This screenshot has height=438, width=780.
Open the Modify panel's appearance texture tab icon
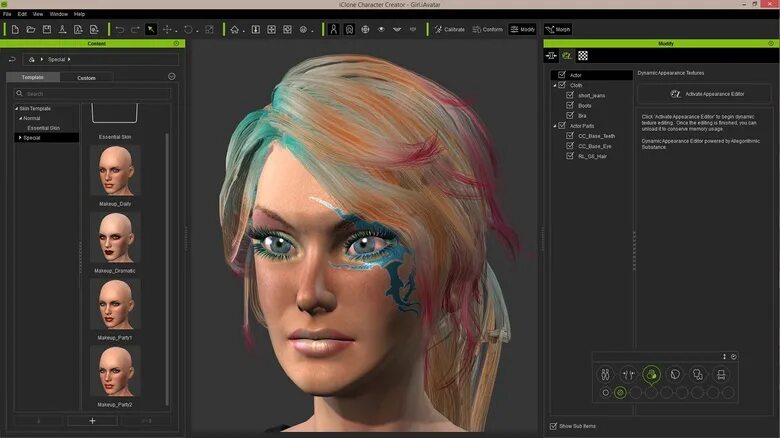pos(567,56)
